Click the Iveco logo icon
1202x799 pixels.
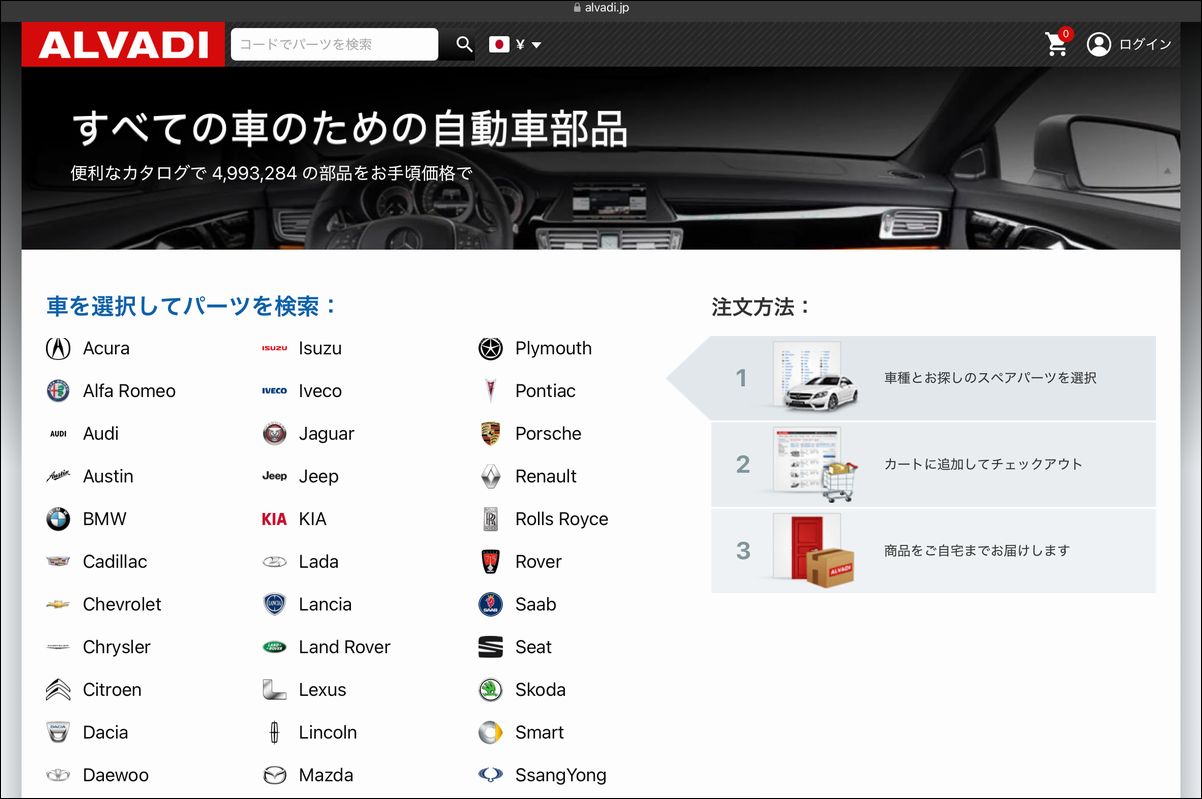pyautogui.click(x=274, y=391)
